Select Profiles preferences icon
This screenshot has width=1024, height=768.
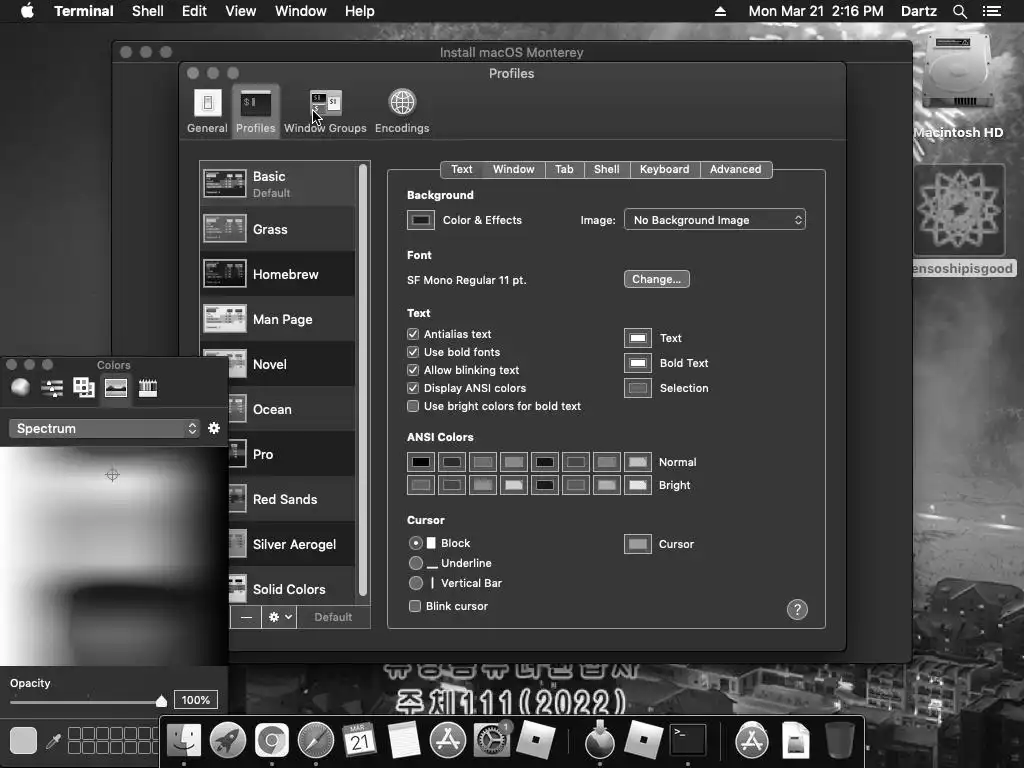(x=255, y=110)
